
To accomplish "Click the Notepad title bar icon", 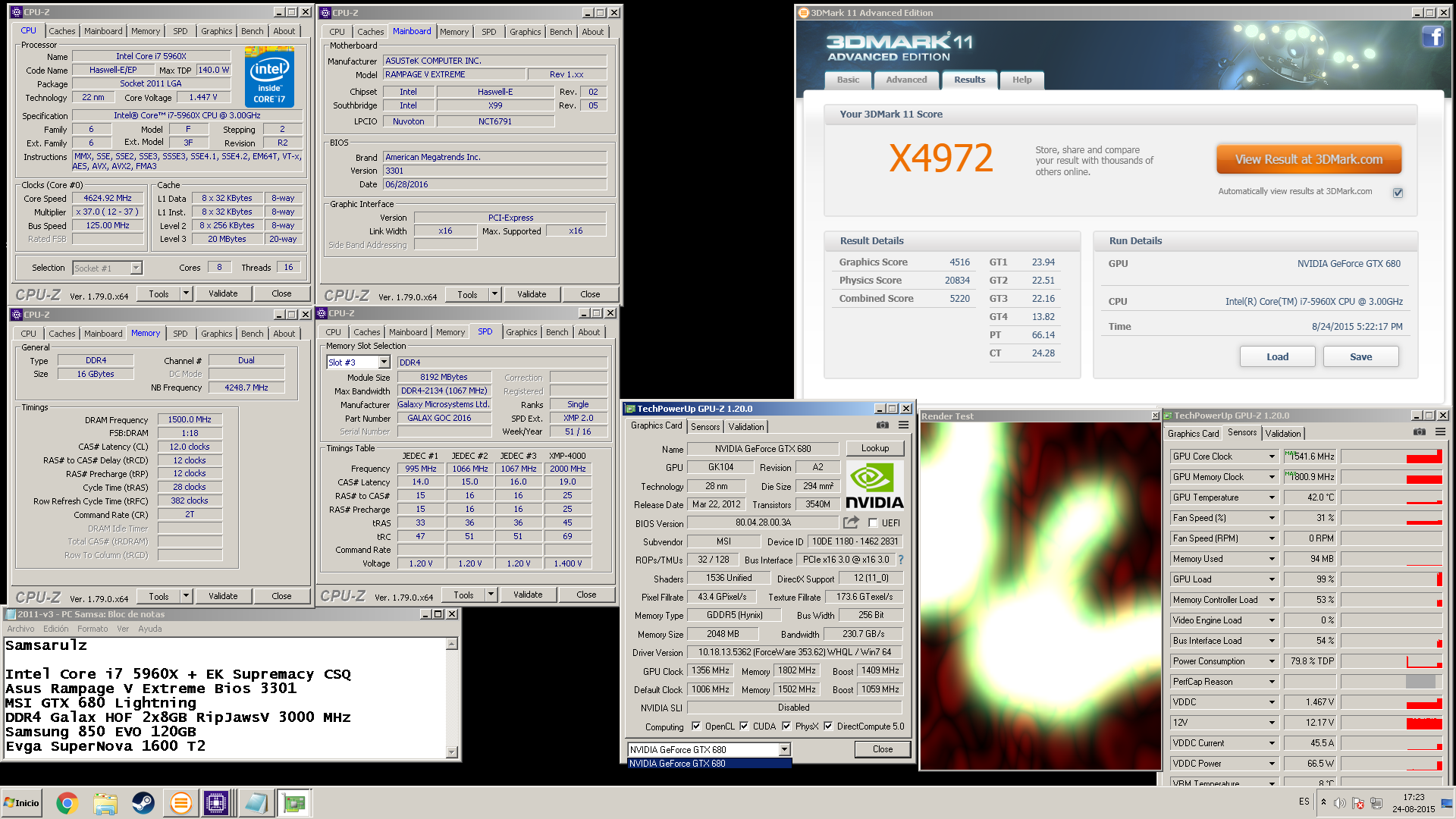I will [11, 614].
